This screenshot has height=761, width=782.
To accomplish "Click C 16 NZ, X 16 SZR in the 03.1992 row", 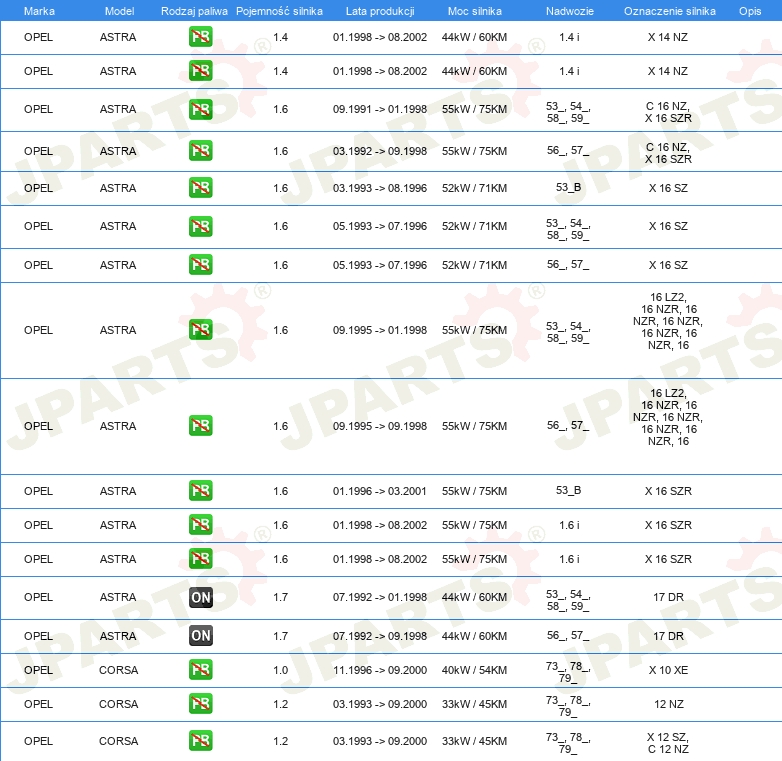I will (x=668, y=153).
